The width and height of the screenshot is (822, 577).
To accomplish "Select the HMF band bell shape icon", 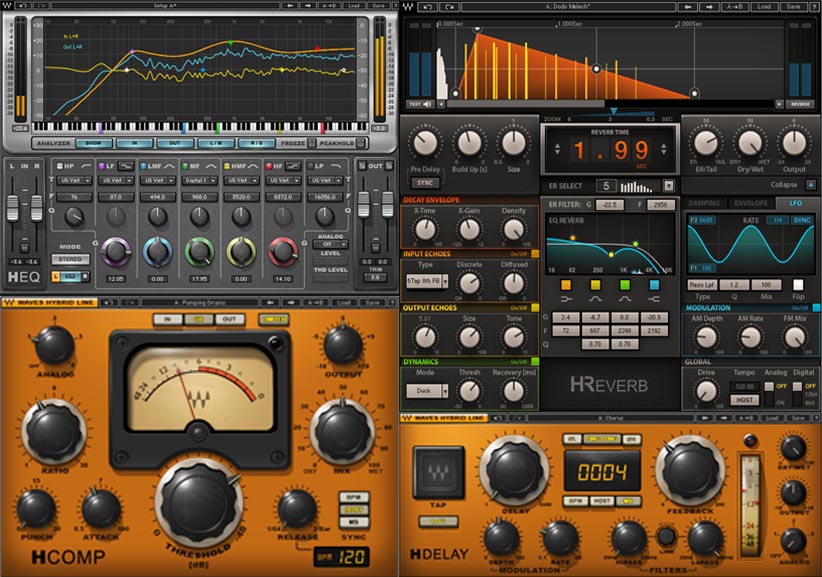I will coord(253,166).
